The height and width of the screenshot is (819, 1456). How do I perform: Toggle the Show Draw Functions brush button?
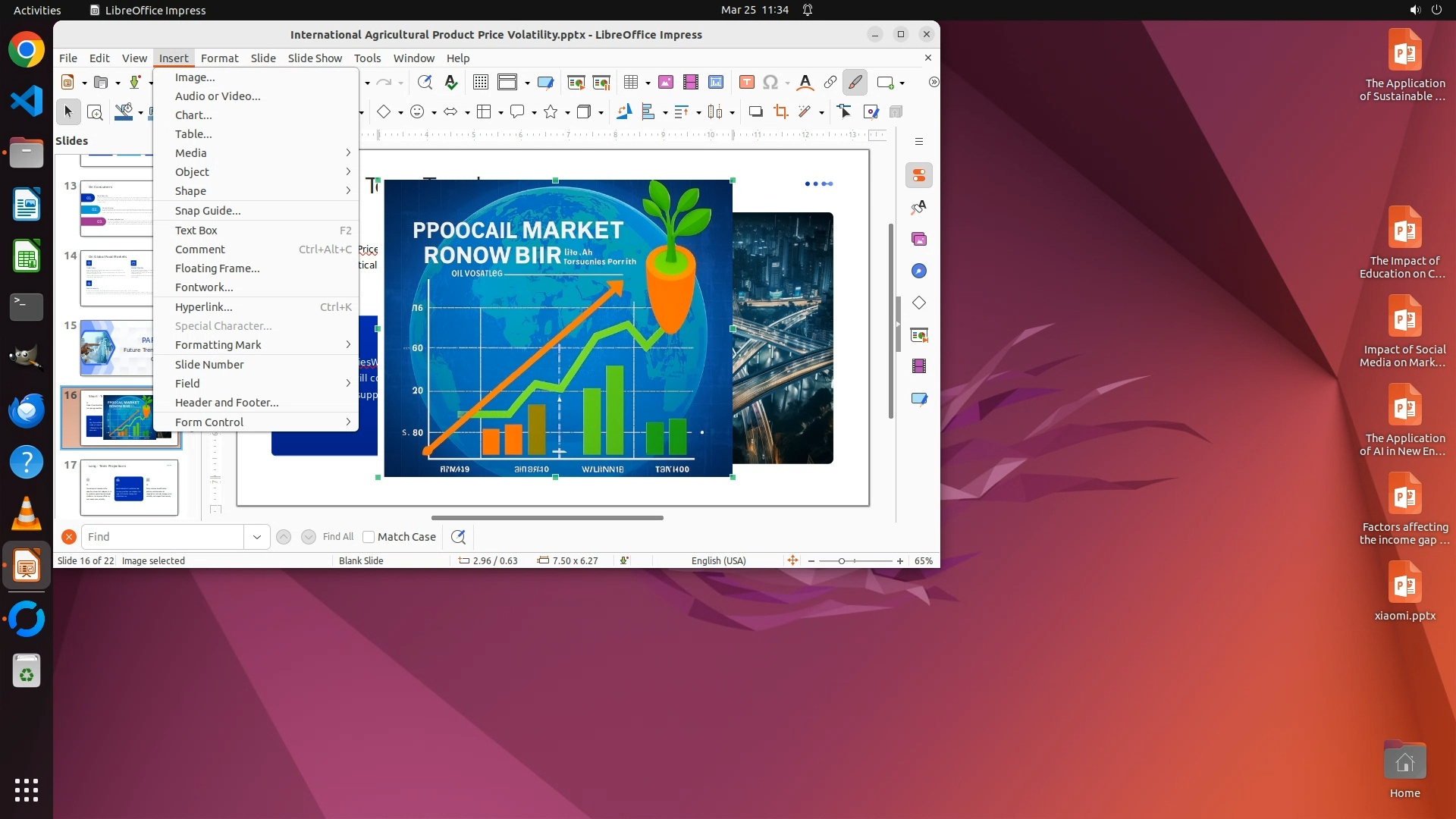[855, 83]
